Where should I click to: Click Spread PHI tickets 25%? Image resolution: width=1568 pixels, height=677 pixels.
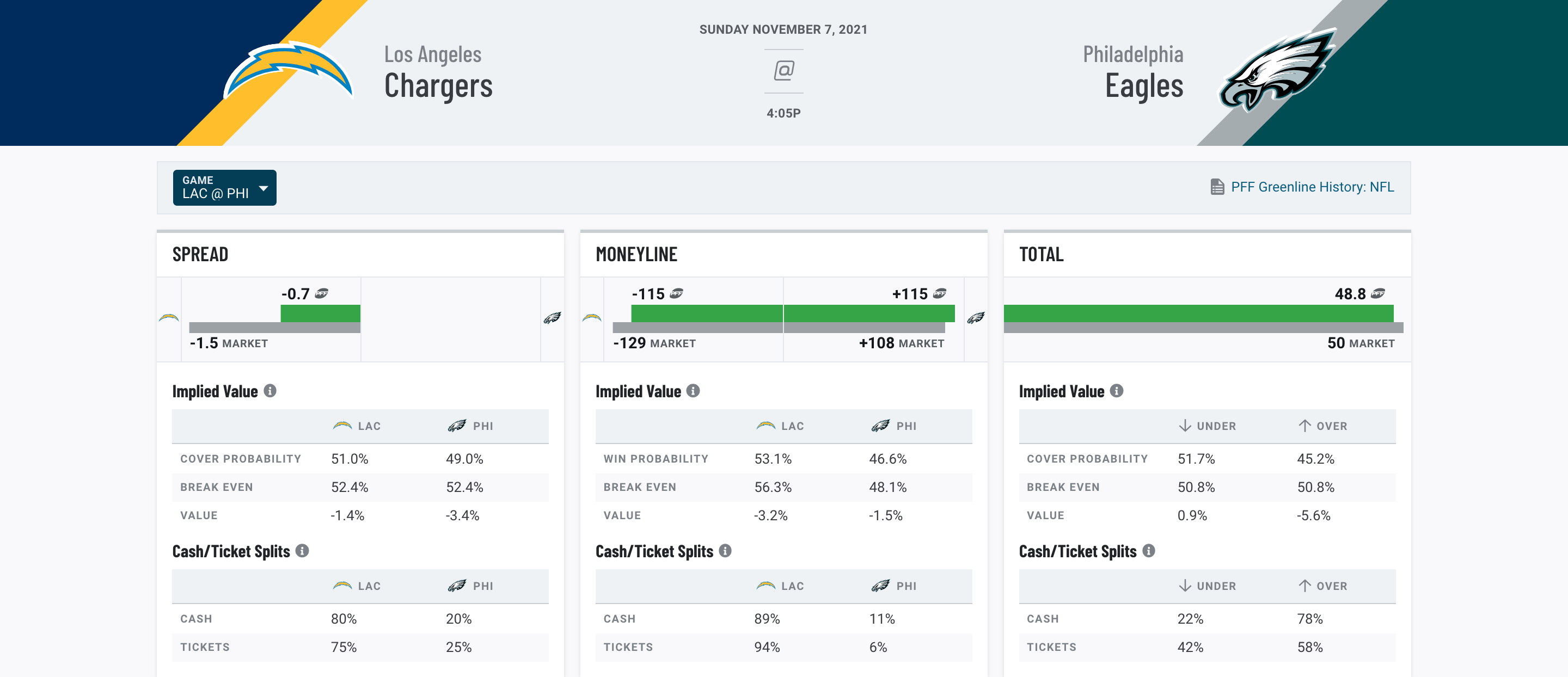click(x=458, y=647)
